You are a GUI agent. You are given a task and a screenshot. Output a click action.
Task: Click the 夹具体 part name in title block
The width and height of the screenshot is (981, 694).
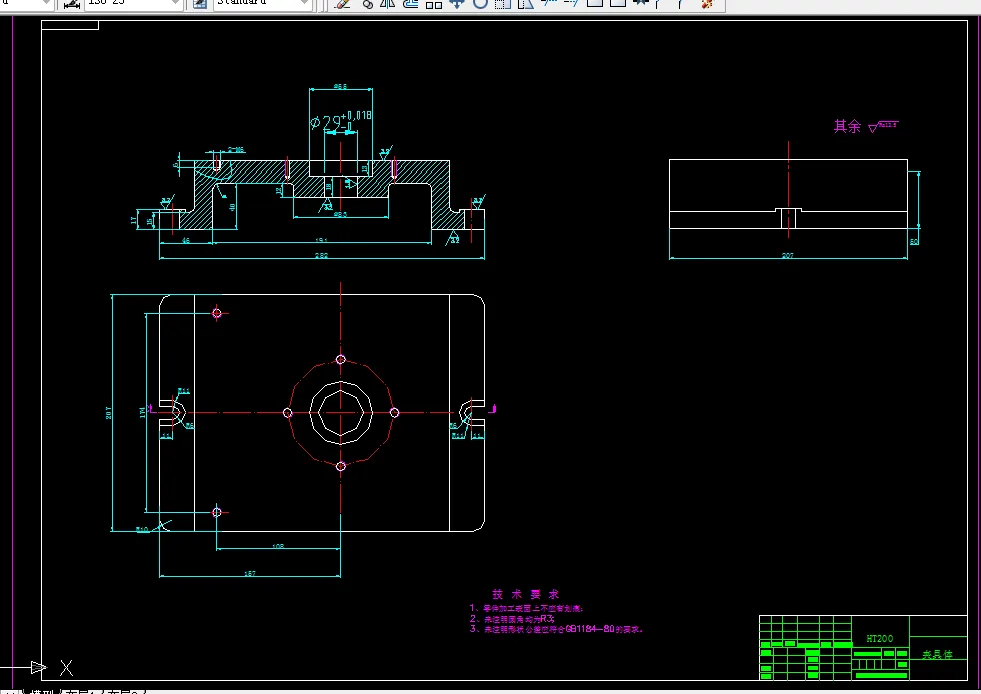(937, 655)
